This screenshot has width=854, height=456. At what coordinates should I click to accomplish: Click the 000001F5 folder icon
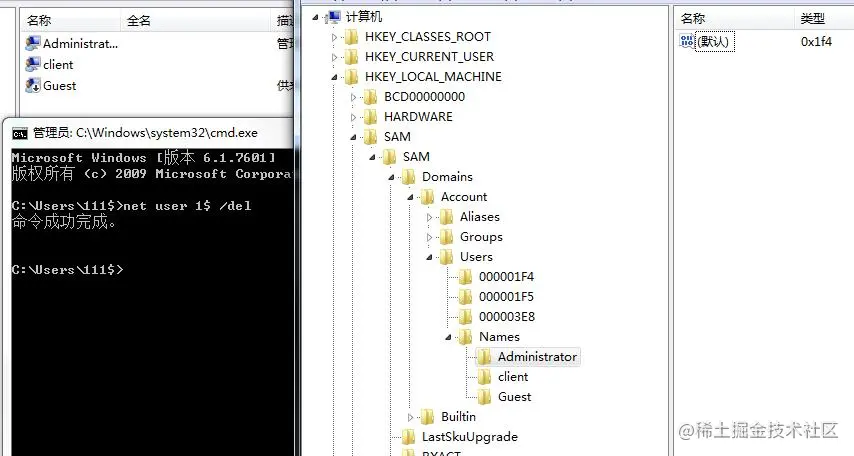click(466, 297)
